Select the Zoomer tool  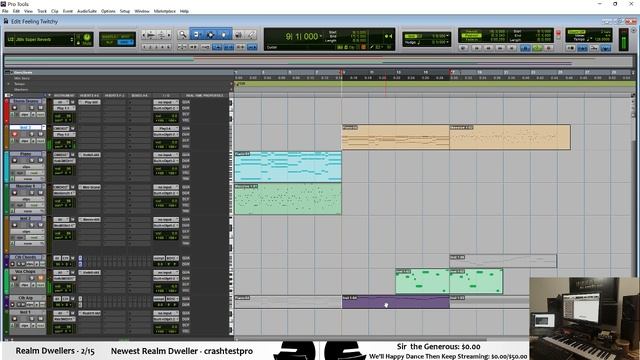click(x=182, y=35)
